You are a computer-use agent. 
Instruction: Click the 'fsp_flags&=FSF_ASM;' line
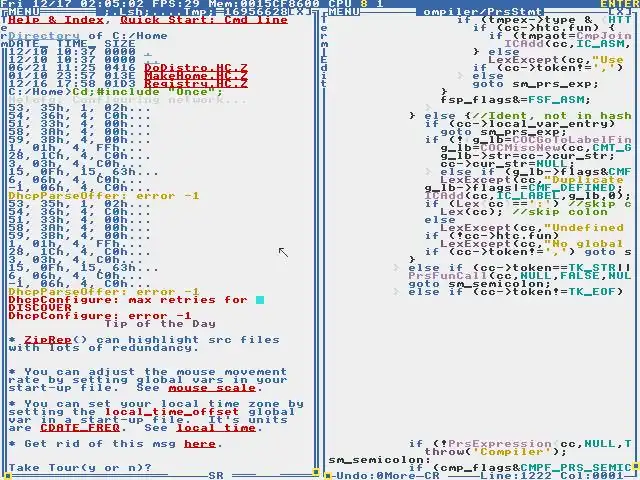[516, 100]
